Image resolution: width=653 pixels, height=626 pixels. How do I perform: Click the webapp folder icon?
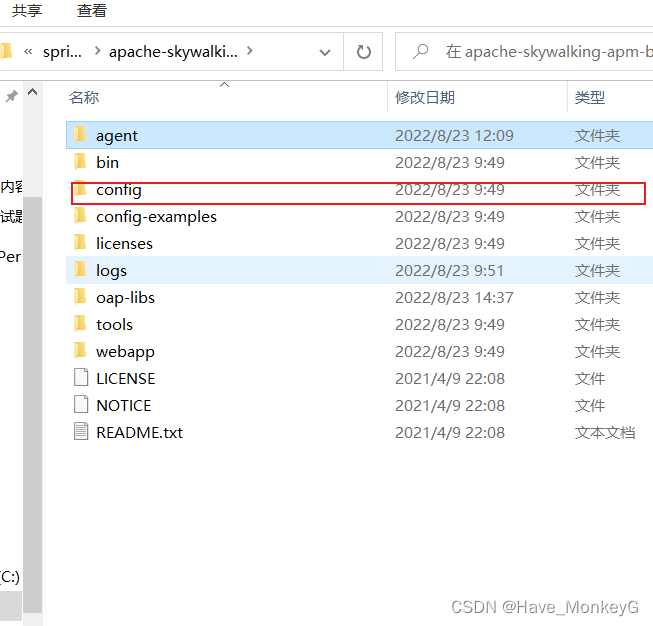point(80,351)
